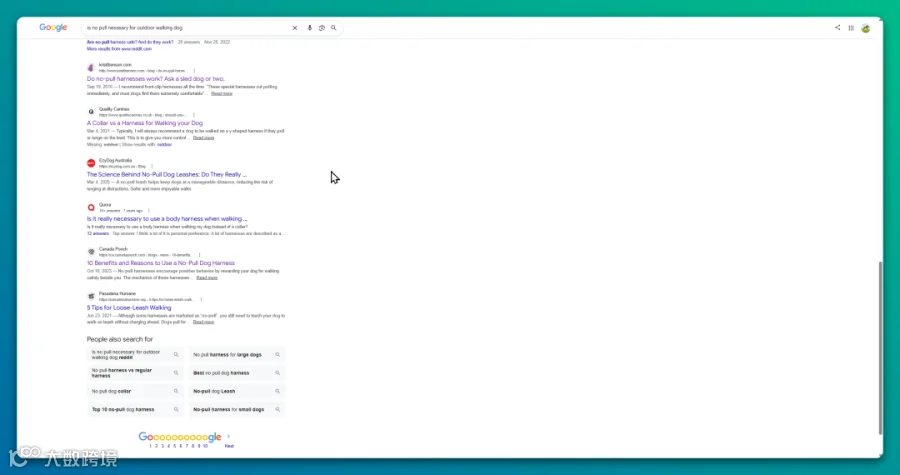Viewport: 900px width, 475px height.
Task: Open "Do no-pull harnesses work? Ask a sled dog" result
Action: click(156, 79)
